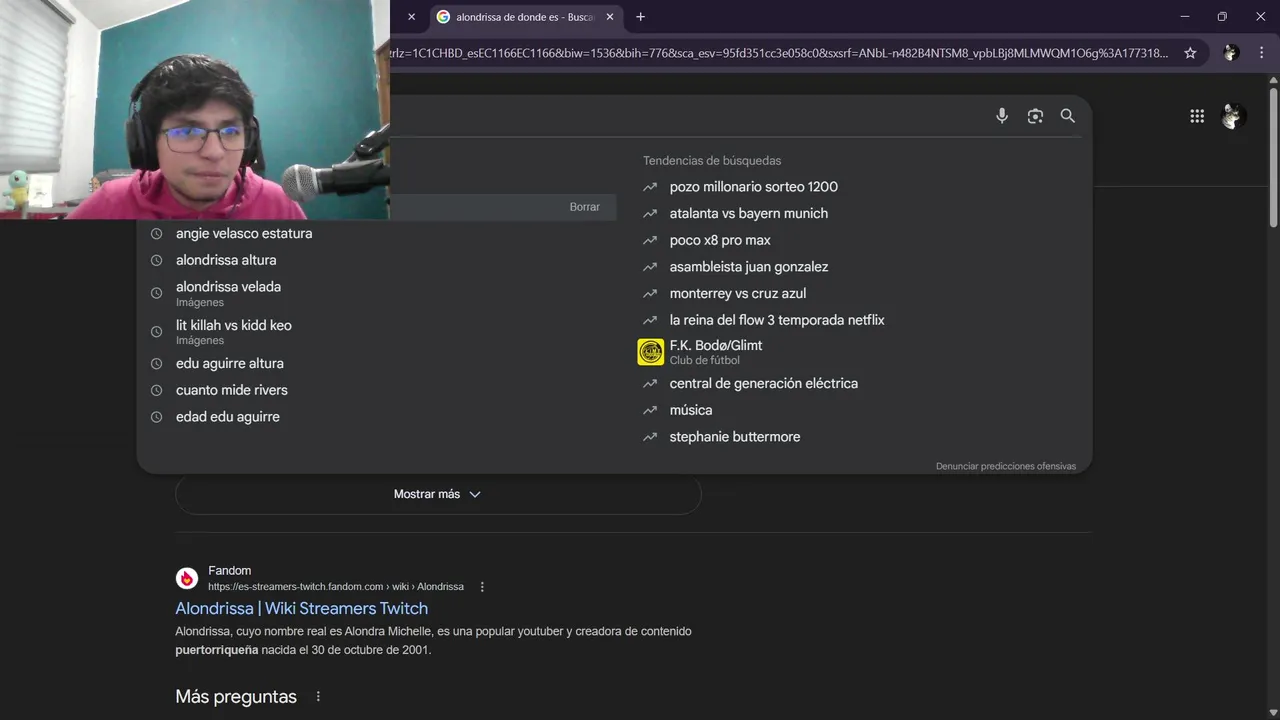Click history icon beside 'edu aguirre altura'
Viewport: 1280px width, 720px height.
coord(156,364)
